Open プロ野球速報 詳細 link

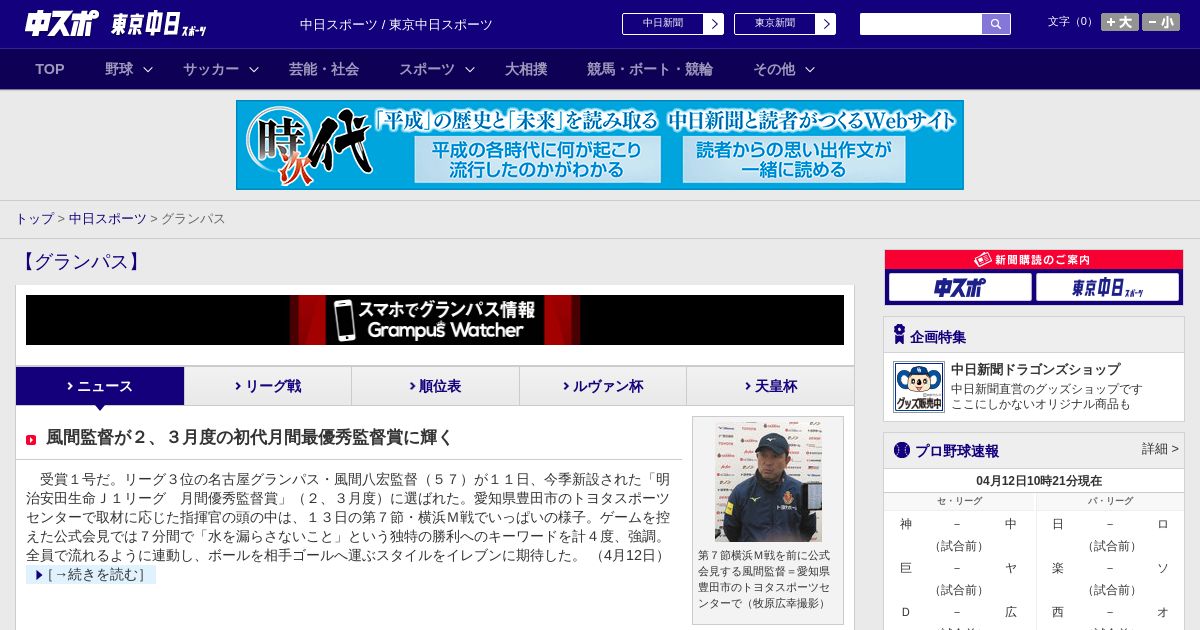click(1160, 449)
